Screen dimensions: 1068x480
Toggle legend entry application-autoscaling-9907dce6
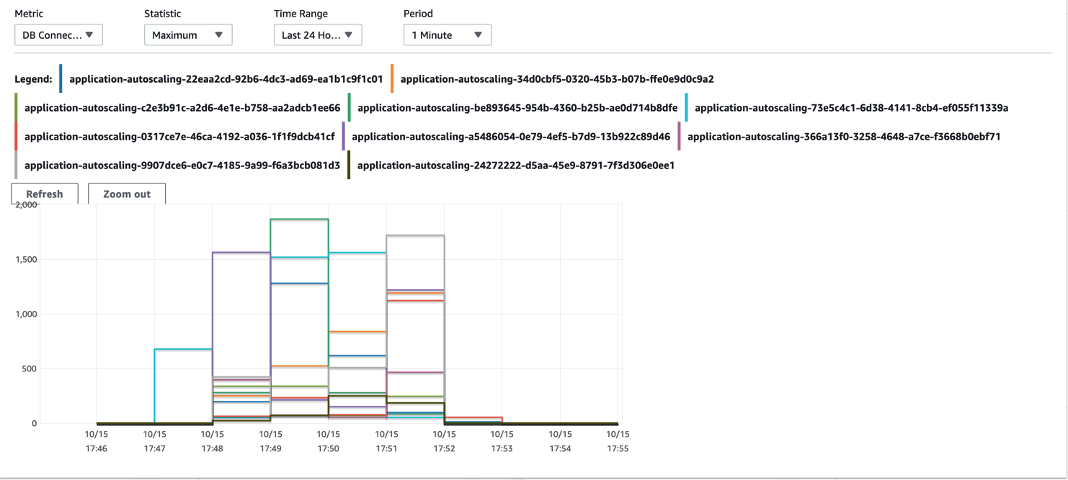pos(182,165)
